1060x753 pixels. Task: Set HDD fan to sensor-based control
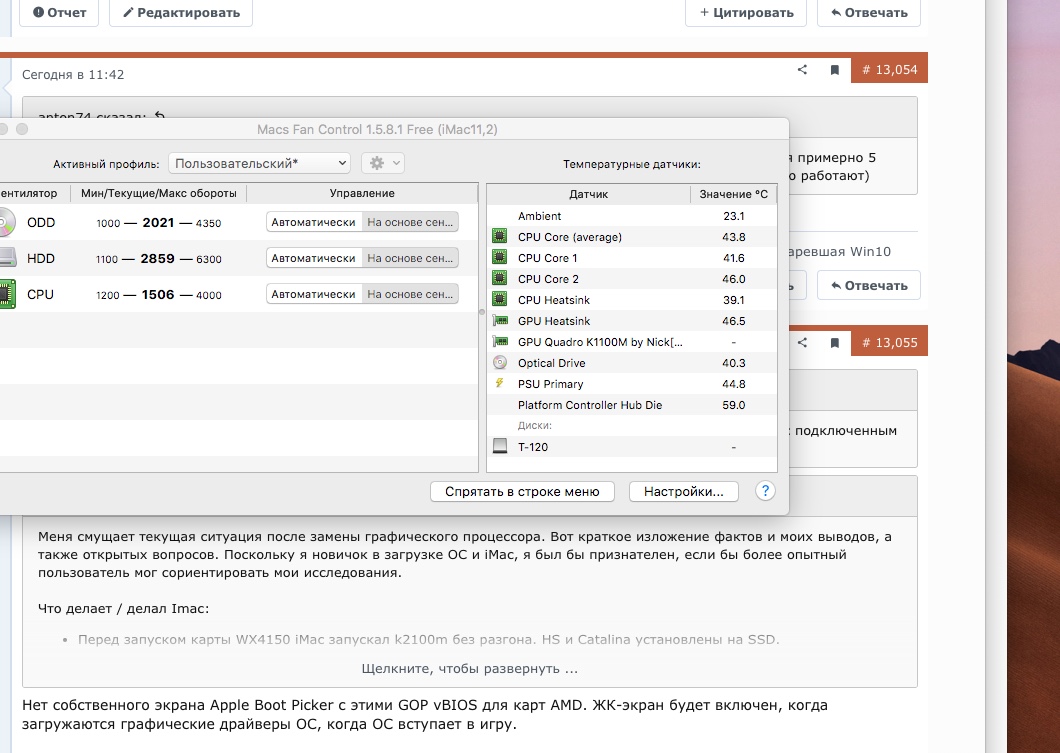(410, 258)
